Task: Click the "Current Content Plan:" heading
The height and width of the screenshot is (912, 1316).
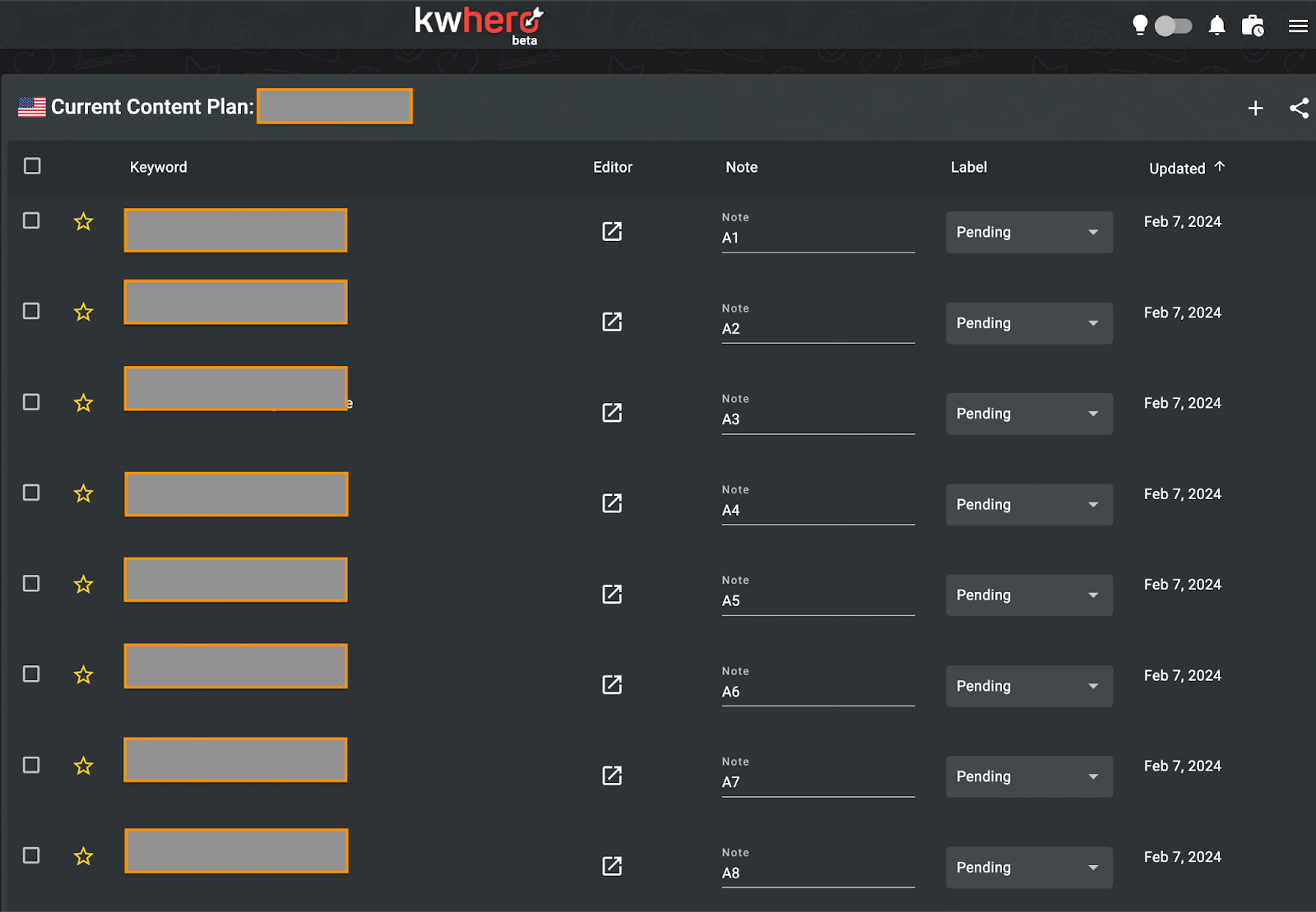Action: point(152,107)
